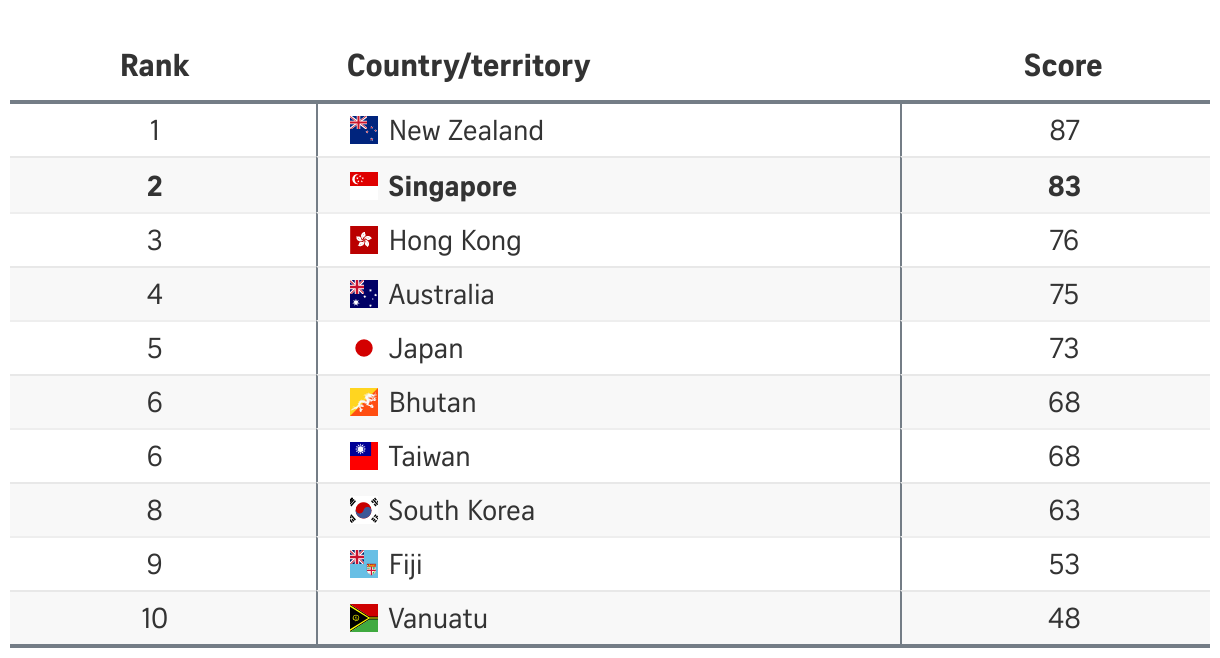Click South Korea's score of 63
This screenshot has width=1220, height=658.
1064,511
